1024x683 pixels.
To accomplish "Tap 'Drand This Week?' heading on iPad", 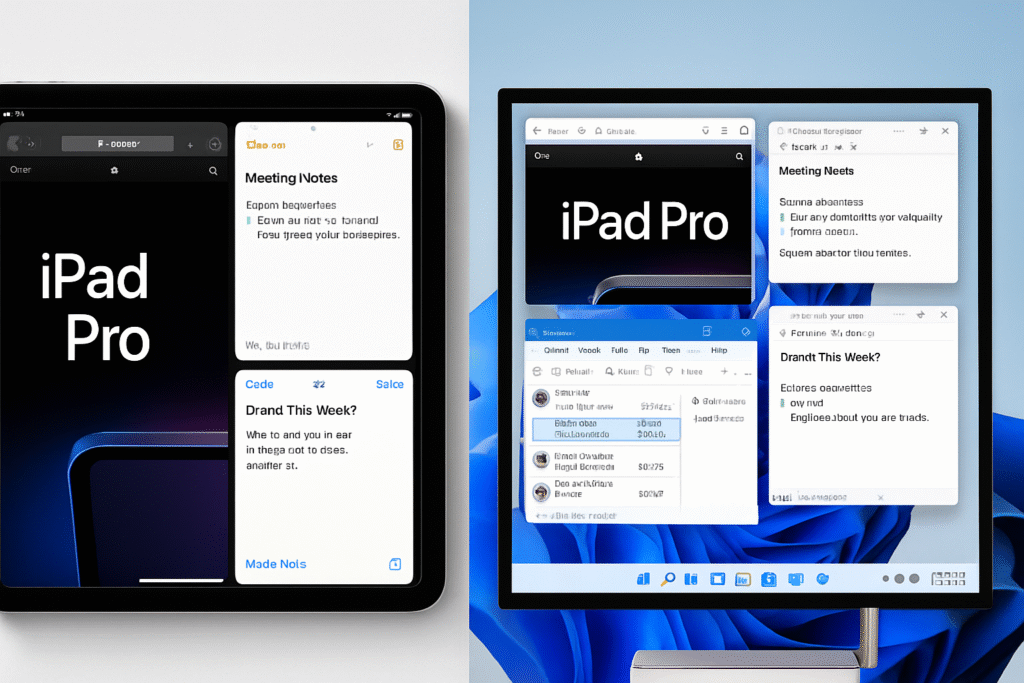I will 301,411.
